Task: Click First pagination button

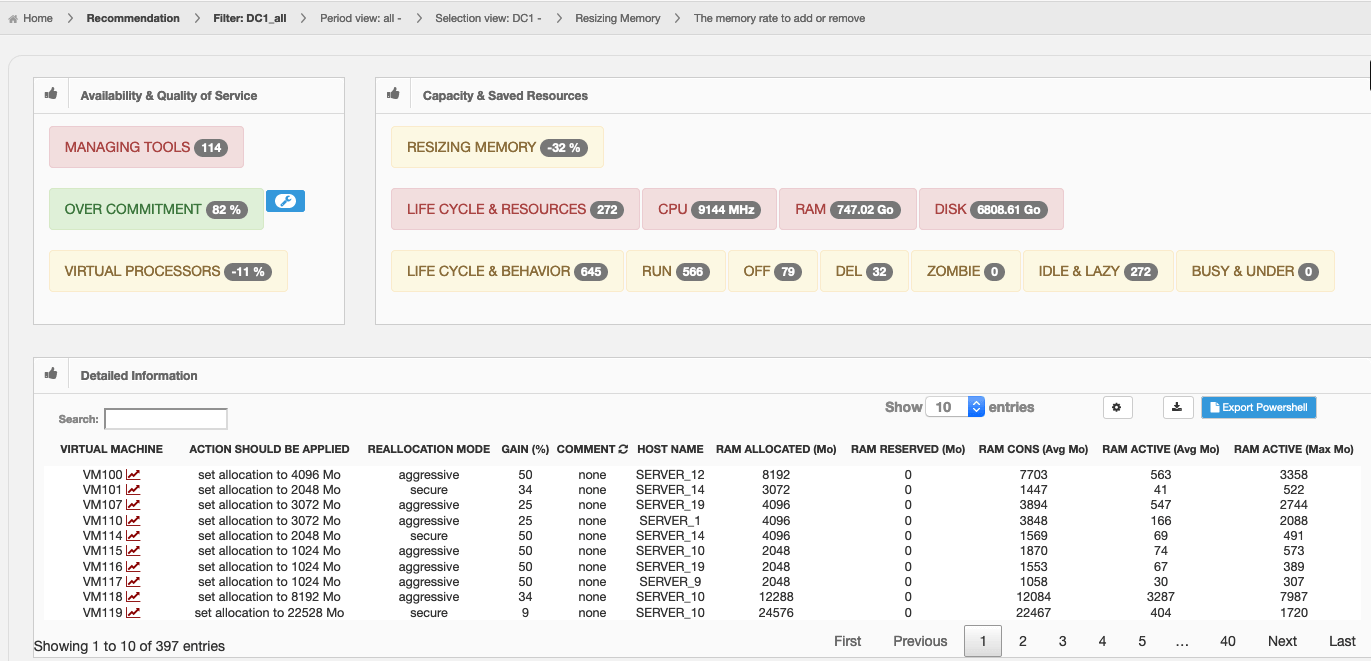Action: click(x=848, y=641)
